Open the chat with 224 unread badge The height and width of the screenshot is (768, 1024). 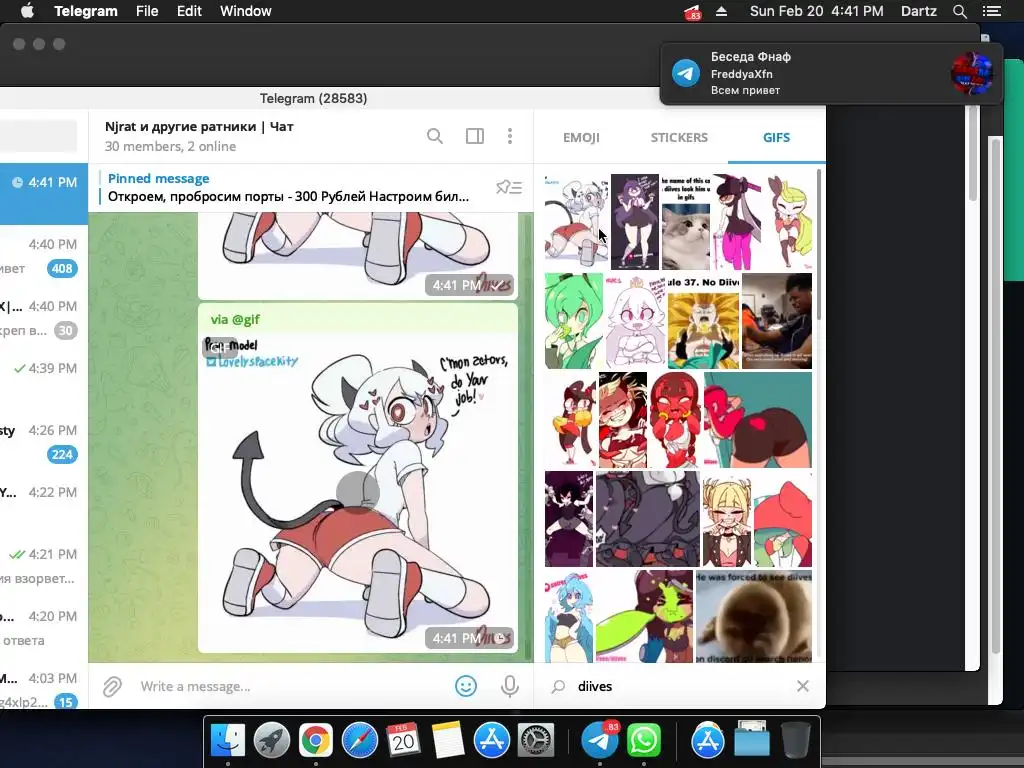pyautogui.click(x=44, y=442)
